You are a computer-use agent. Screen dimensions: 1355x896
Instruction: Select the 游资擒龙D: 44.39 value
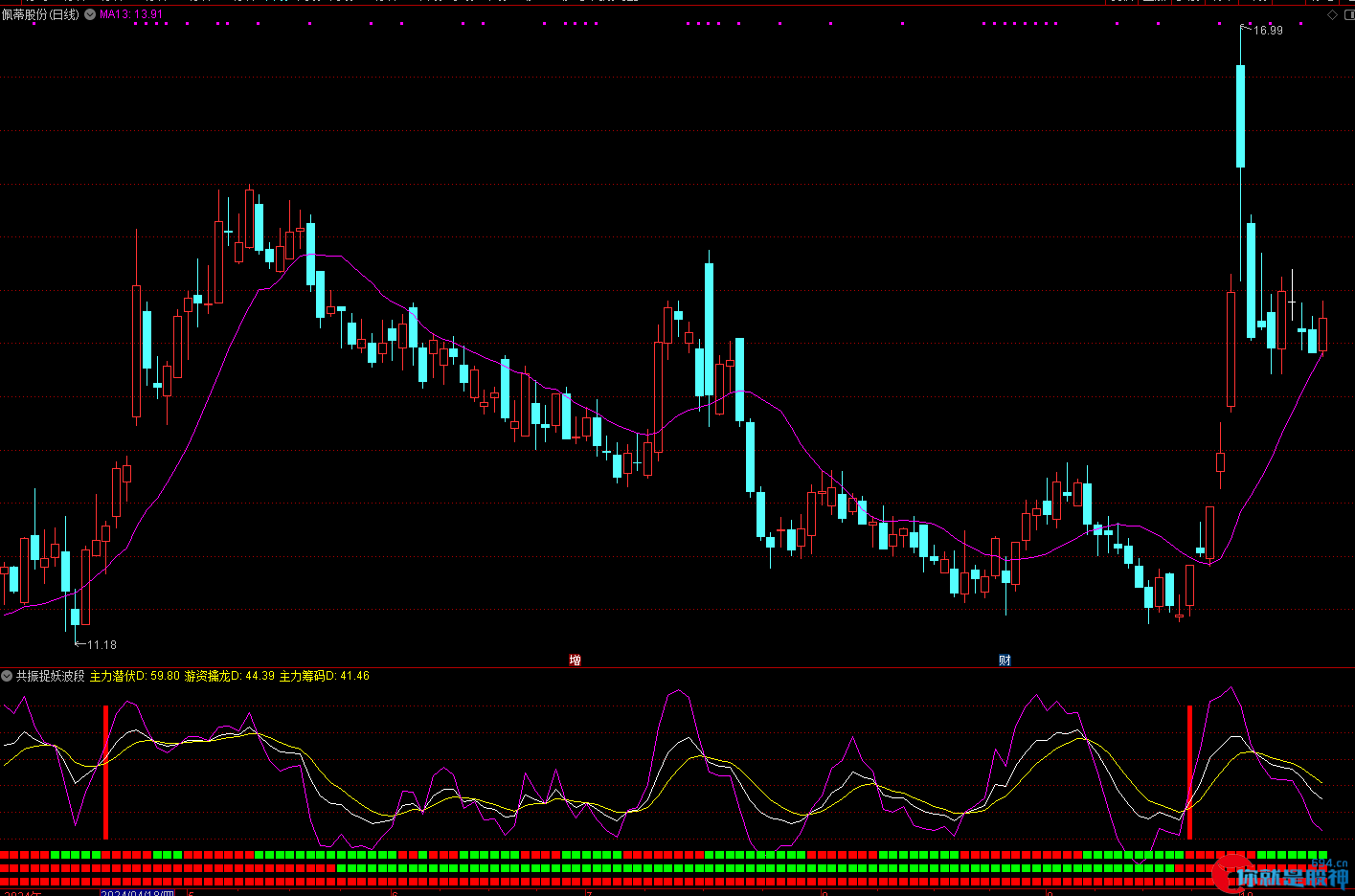tap(230, 676)
